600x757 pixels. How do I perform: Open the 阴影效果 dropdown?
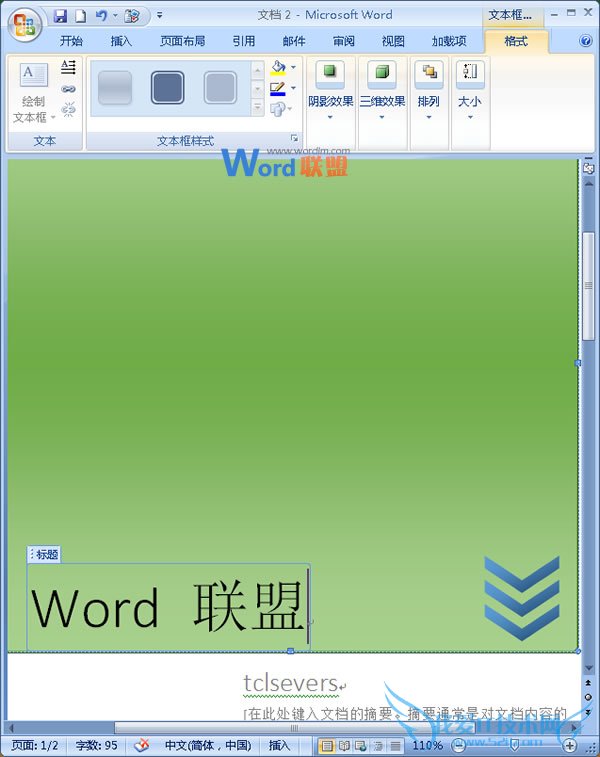331,90
